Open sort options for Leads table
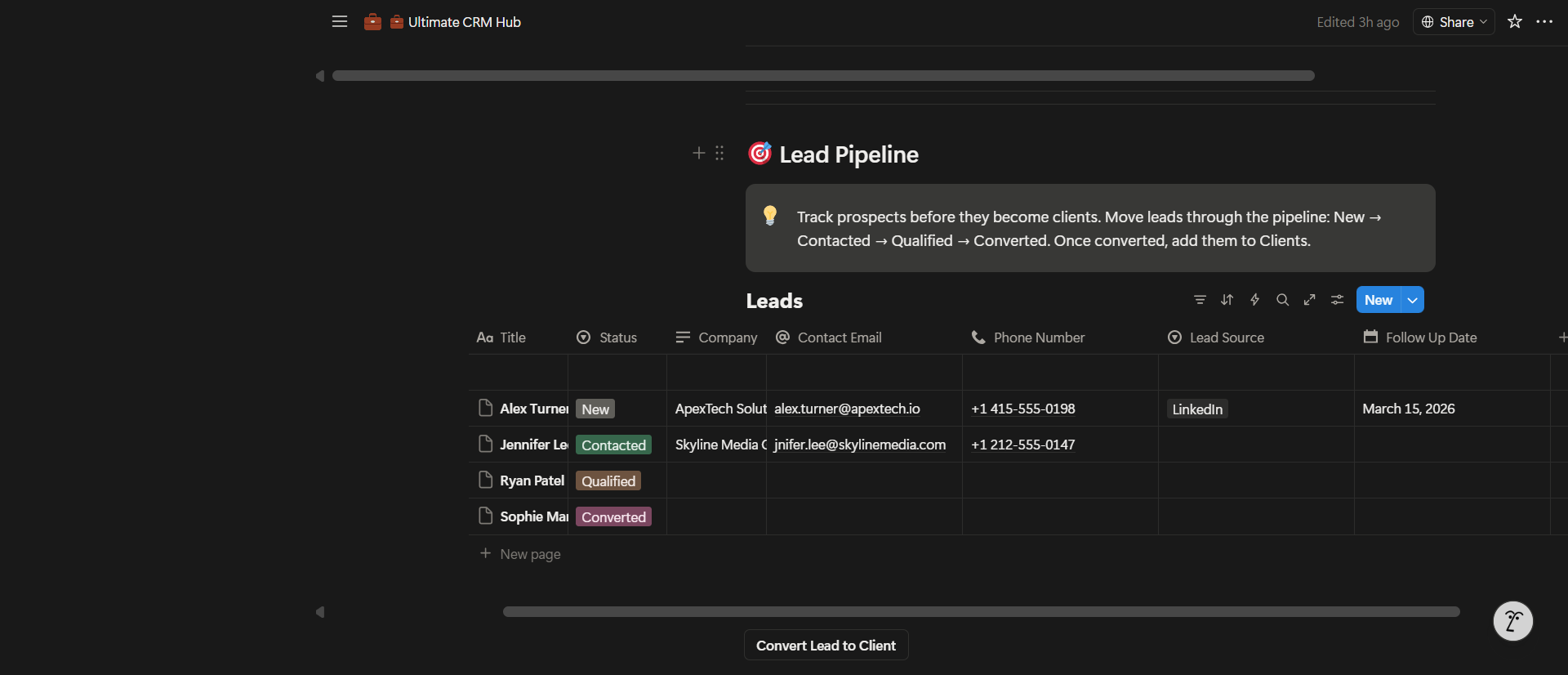Image resolution: width=1568 pixels, height=675 pixels. pos(1227,300)
